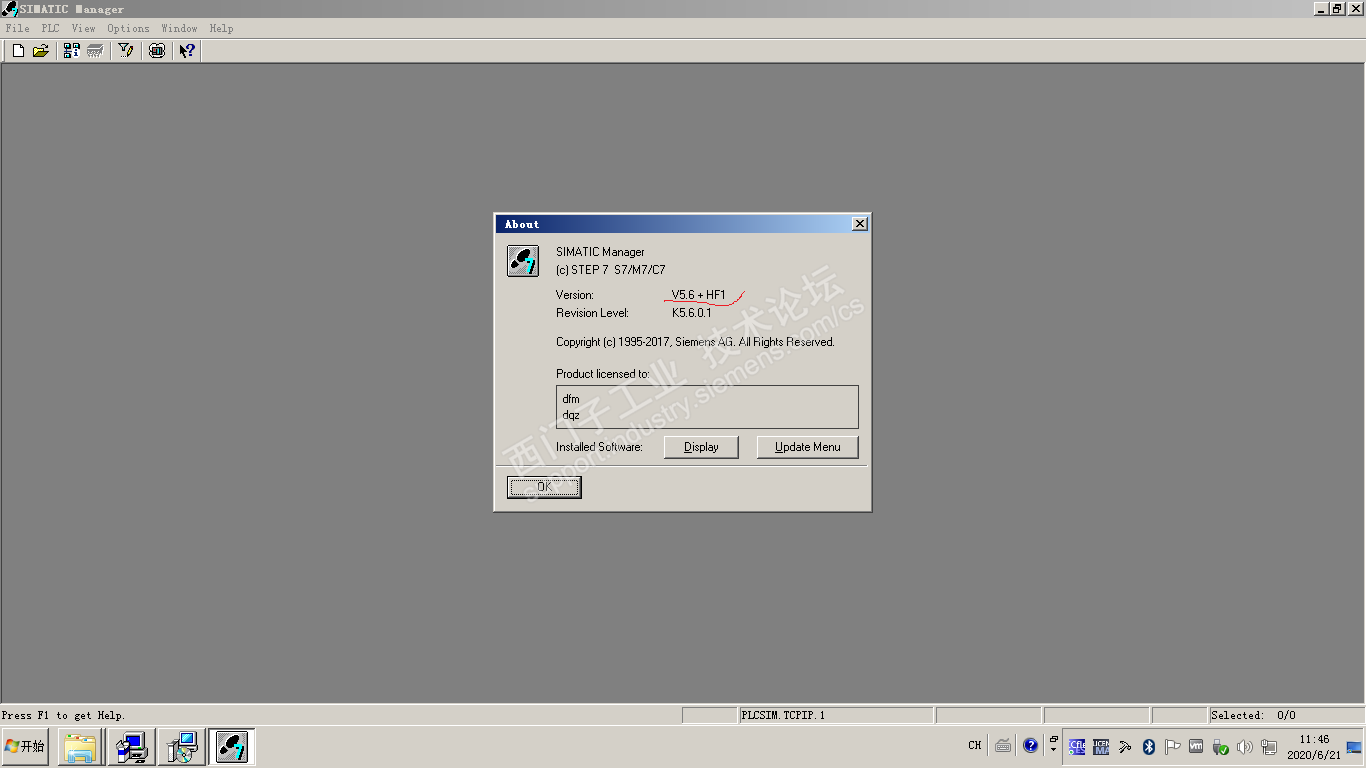Open the volume speaker tray icon
The image size is (1366, 768).
1244,746
